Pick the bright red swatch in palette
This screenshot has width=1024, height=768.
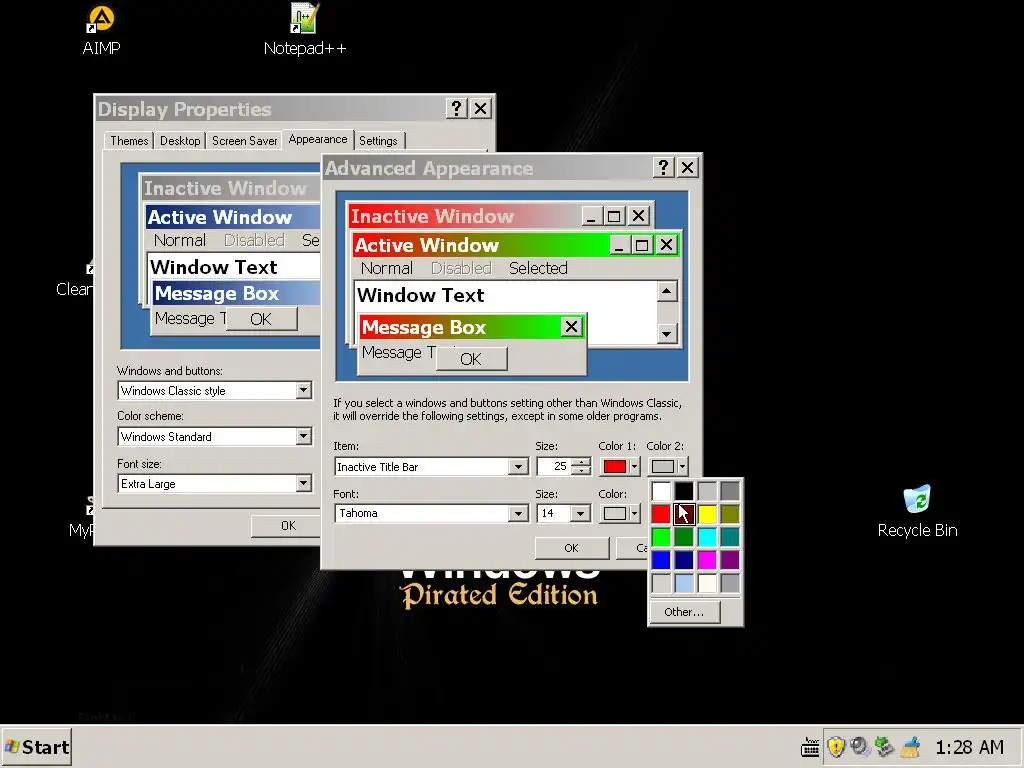coord(661,514)
